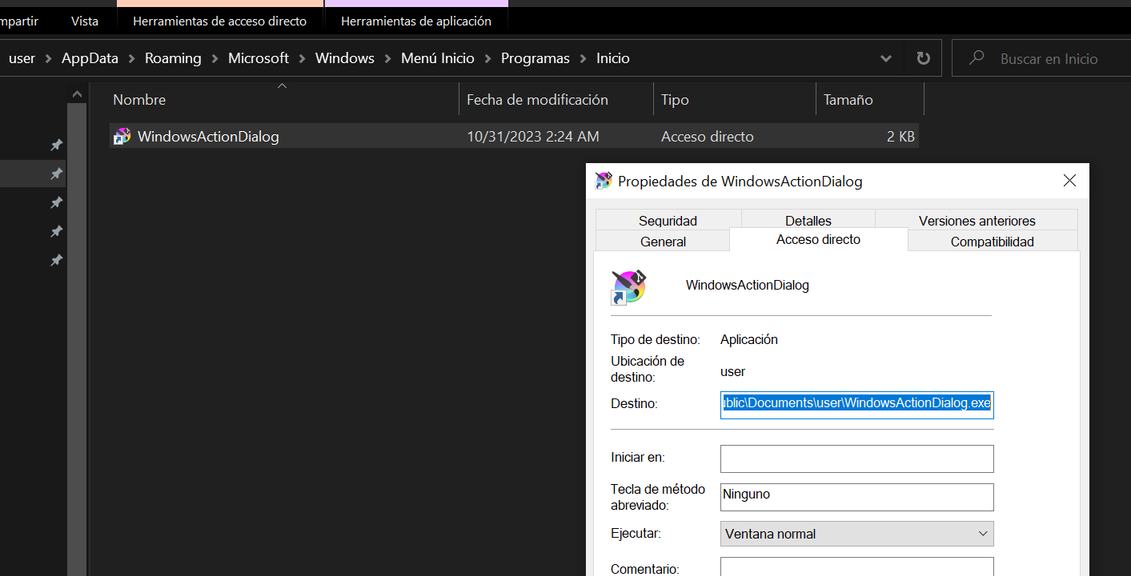
Task: Refresh the current folder view
Action: pyautogui.click(x=923, y=58)
